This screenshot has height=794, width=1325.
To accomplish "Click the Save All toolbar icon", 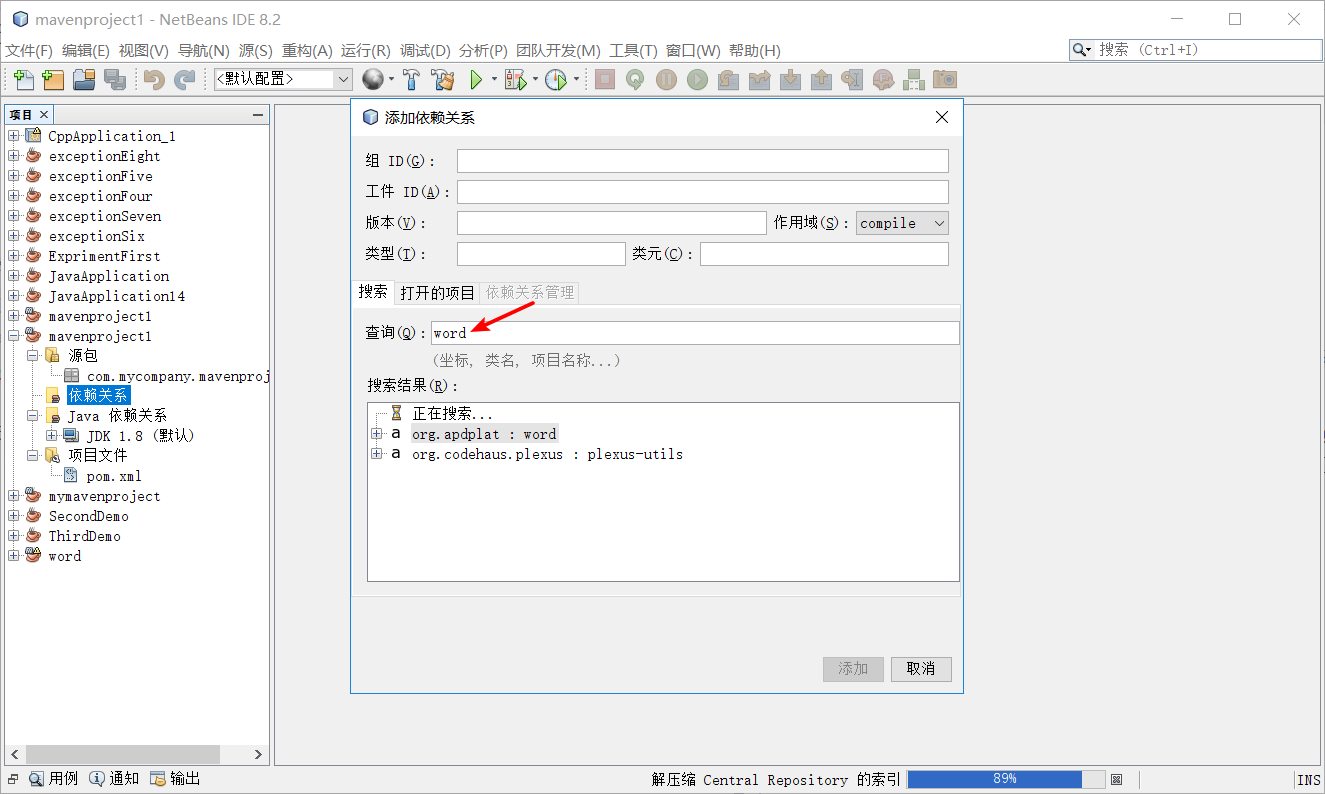I will (x=114, y=80).
